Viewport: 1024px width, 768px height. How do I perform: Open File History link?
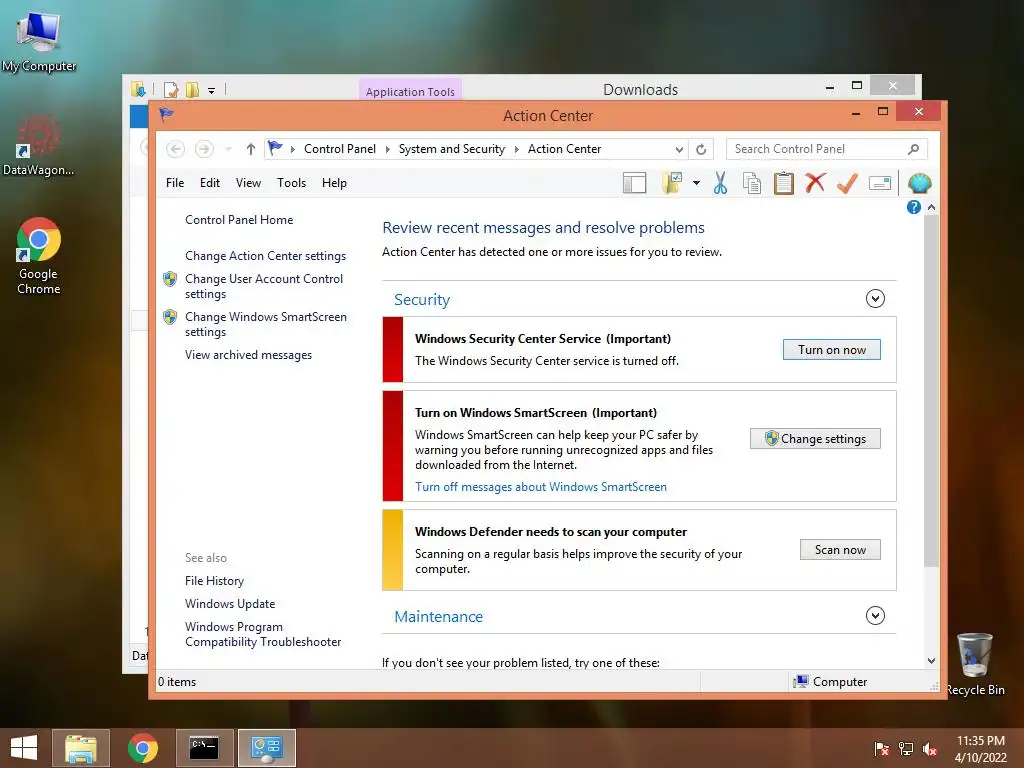click(x=214, y=581)
